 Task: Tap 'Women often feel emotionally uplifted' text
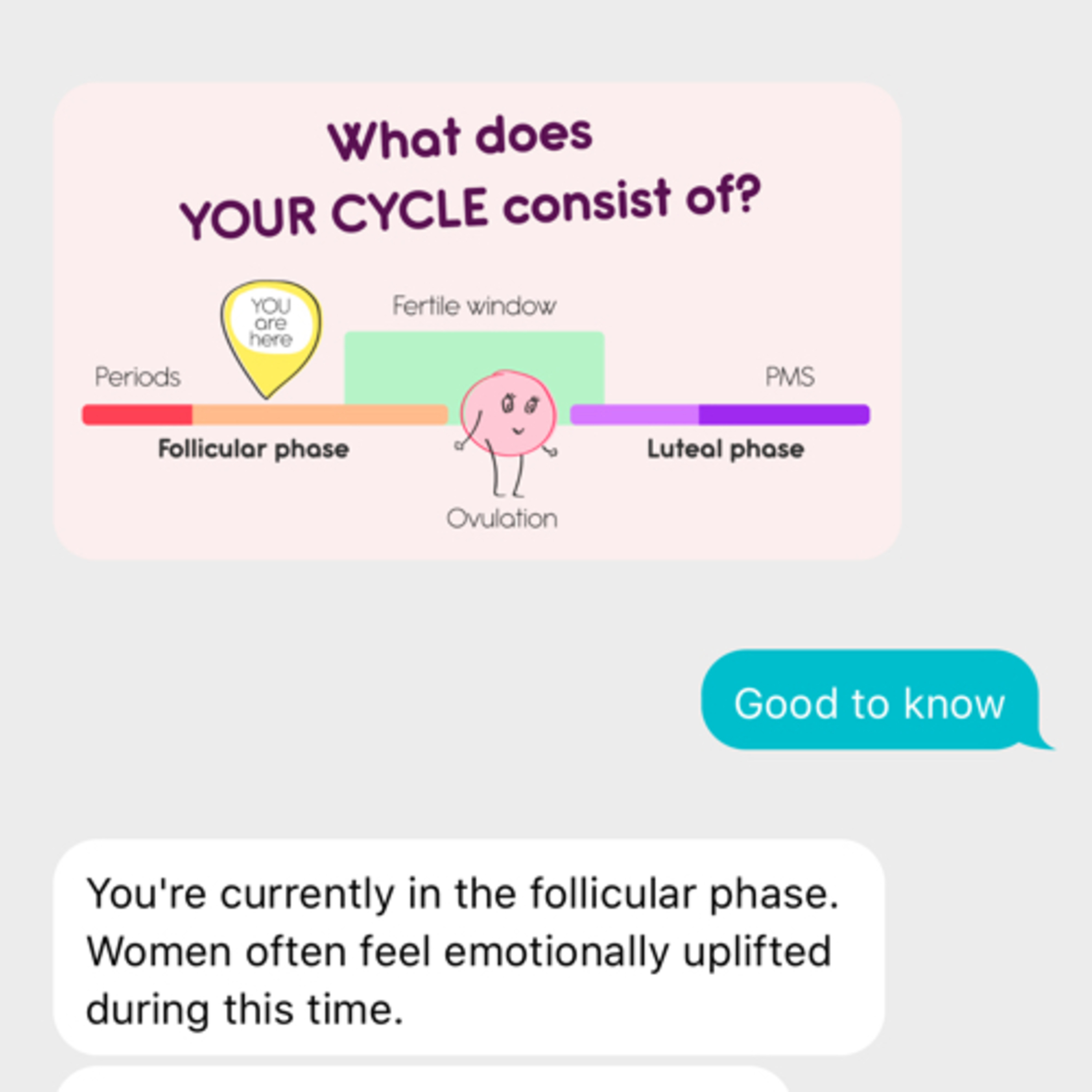(459, 951)
